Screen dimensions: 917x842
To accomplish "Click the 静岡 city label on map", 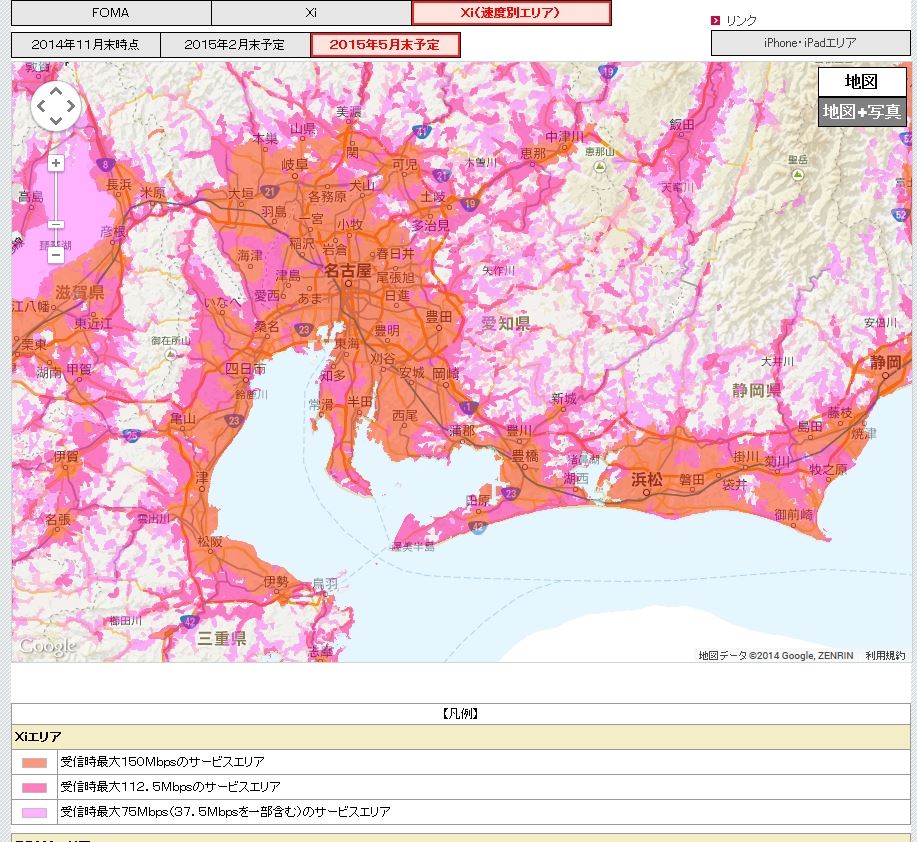I will (885, 363).
